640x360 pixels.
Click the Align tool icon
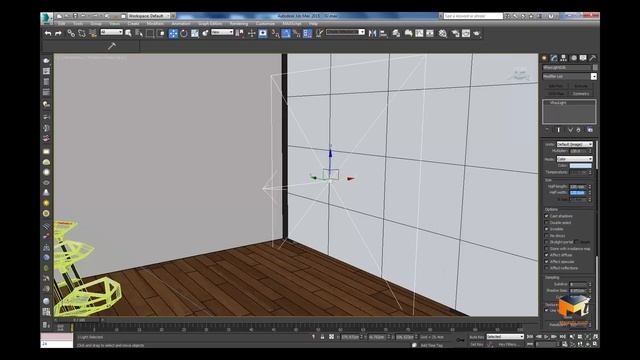pos(383,33)
